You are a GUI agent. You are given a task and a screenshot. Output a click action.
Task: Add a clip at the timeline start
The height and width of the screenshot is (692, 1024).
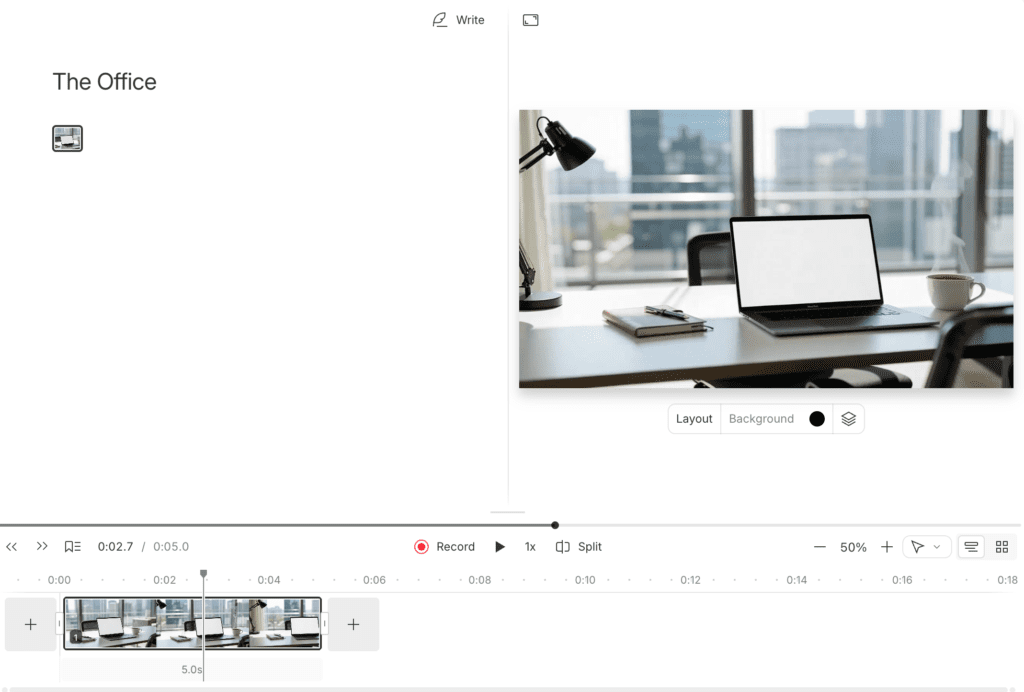coord(30,623)
